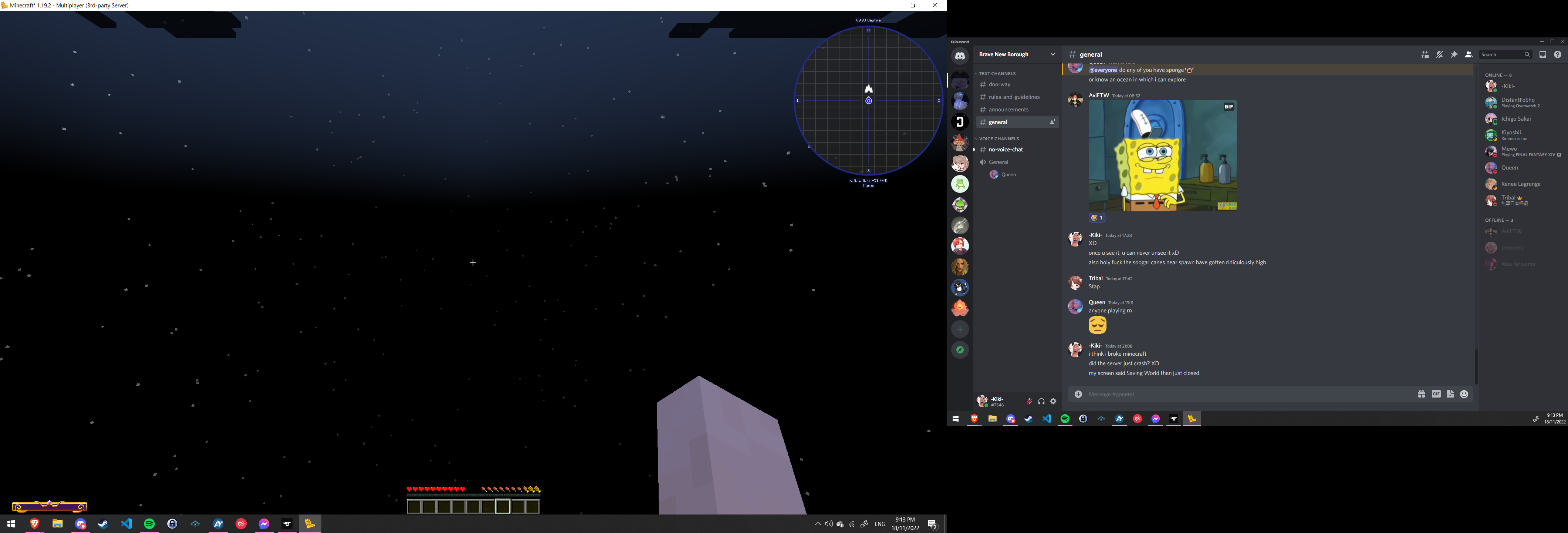Open Steam from the taskbar below Minecraft
This screenshot has width=1568, height=533.
pyautogui.click(x=104, y=524)
